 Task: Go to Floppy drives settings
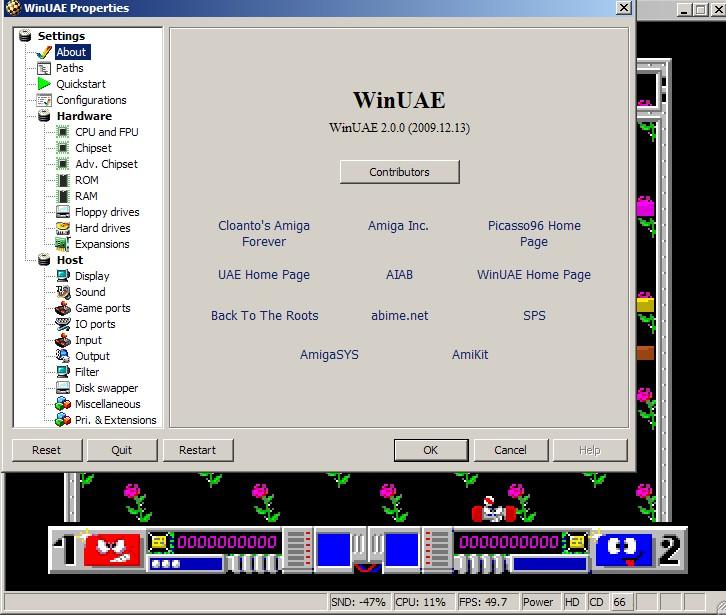pyautogui.click(x=107, y=212)
